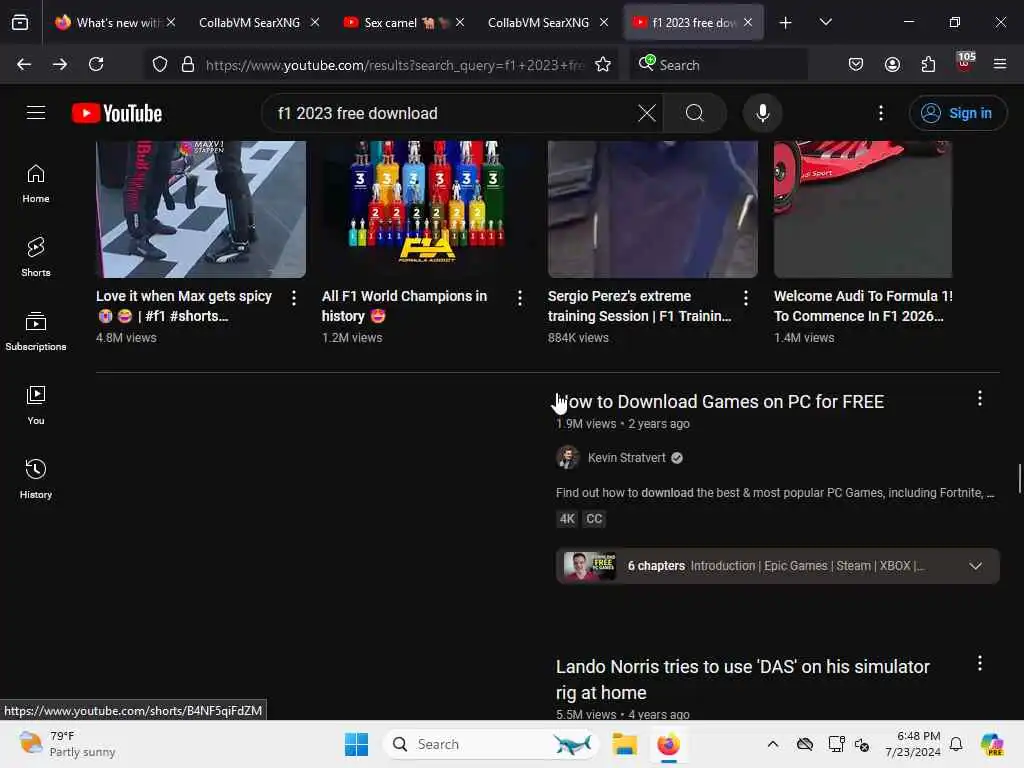Click the page vertical scrollbar thumb
This screenshot has height=768, width=1024.
[x=1019, y=478]
